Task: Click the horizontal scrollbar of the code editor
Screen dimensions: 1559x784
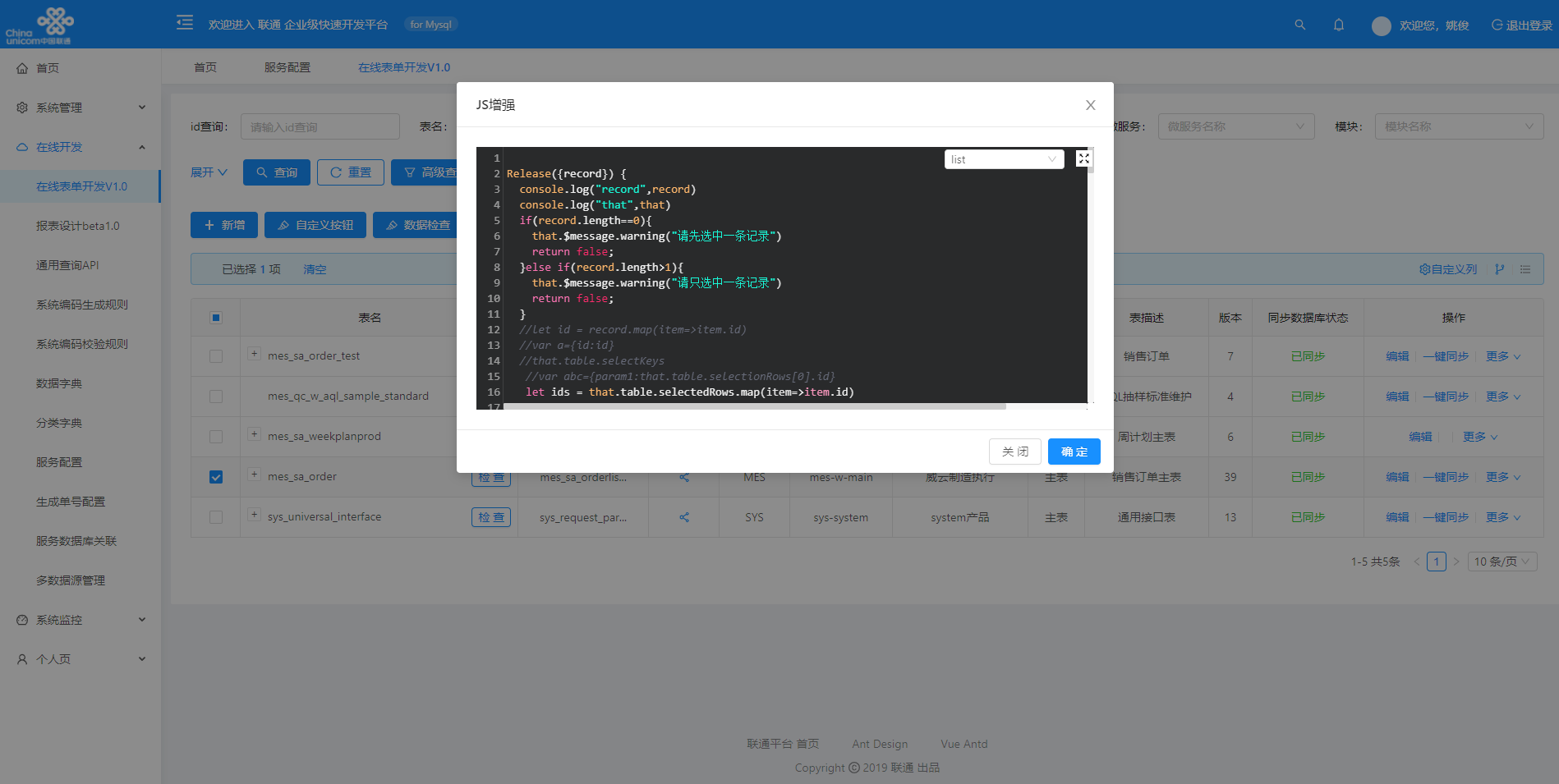Action: [754, 406]
